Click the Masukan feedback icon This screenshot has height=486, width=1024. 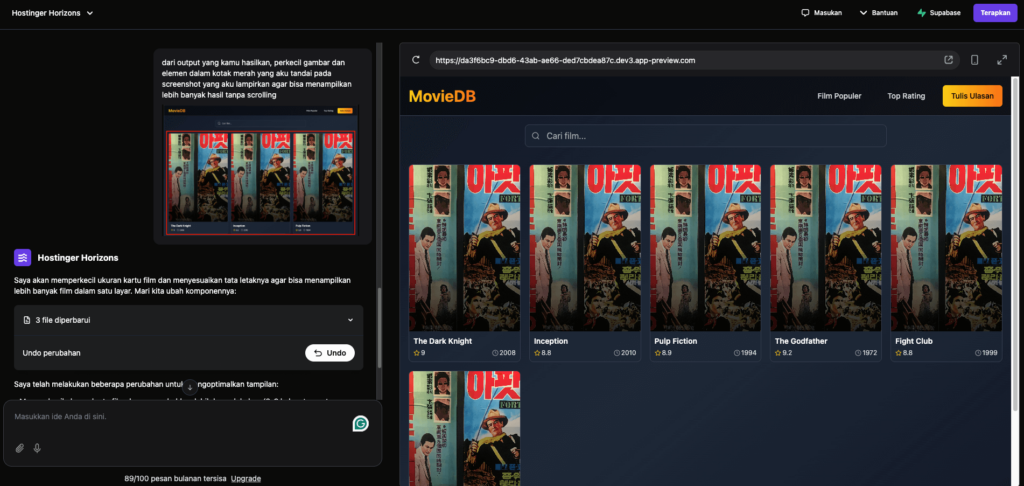(x=805, y=12)
